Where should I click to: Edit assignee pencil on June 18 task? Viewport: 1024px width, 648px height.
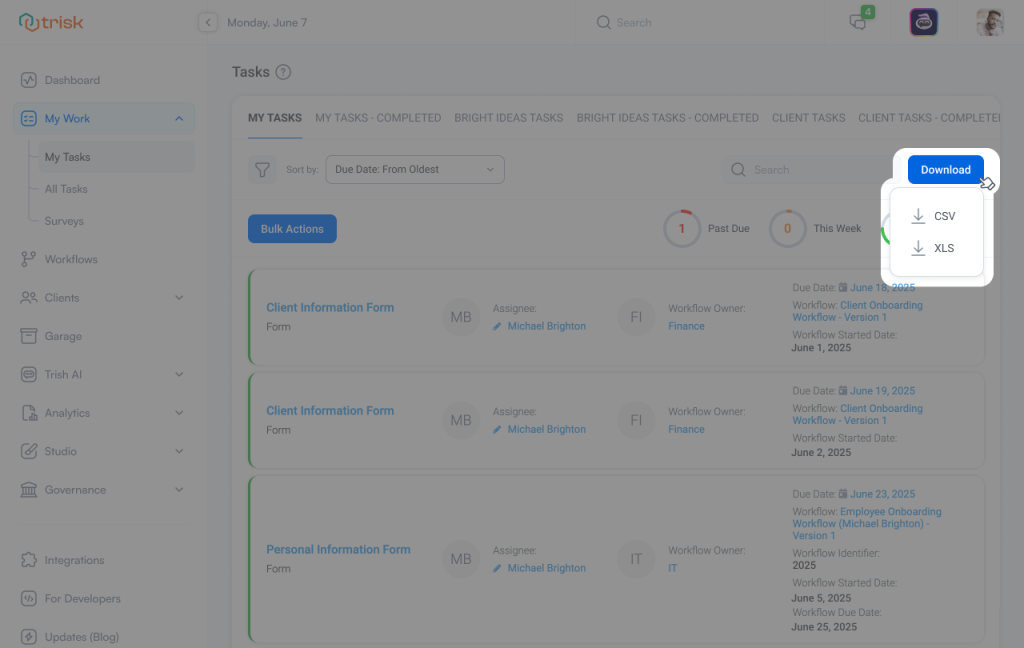click(497, 326)
